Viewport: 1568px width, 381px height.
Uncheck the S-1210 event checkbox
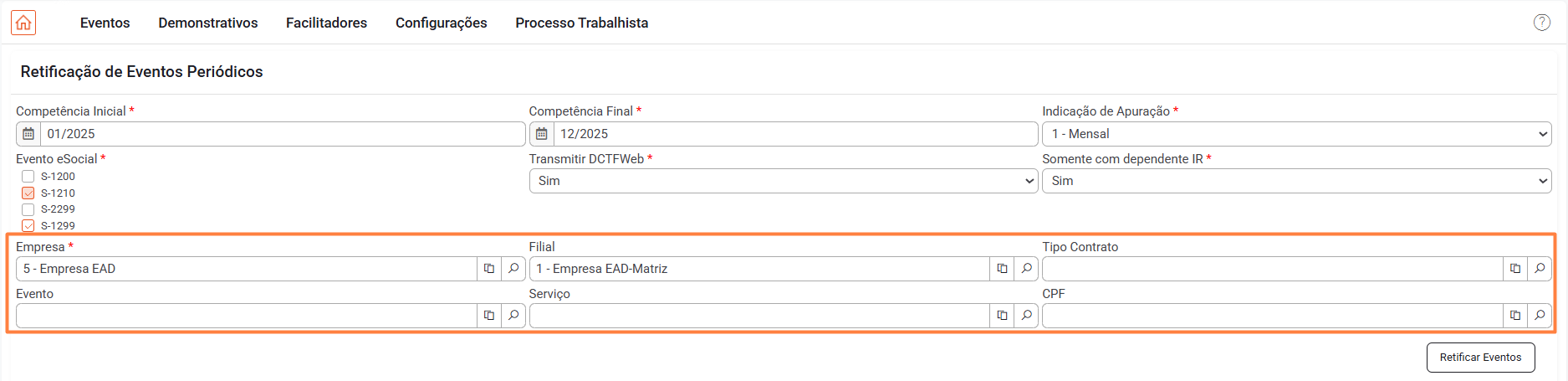click(28, 193)
